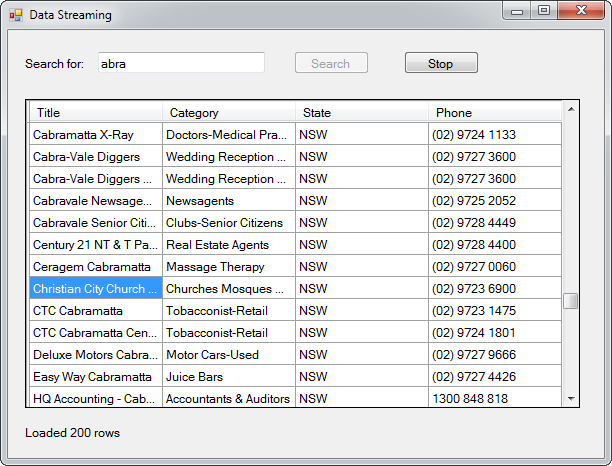This screenshot has height=466, width=612.
Task: Click the Phone column header
Action: (x=495, y=112)
